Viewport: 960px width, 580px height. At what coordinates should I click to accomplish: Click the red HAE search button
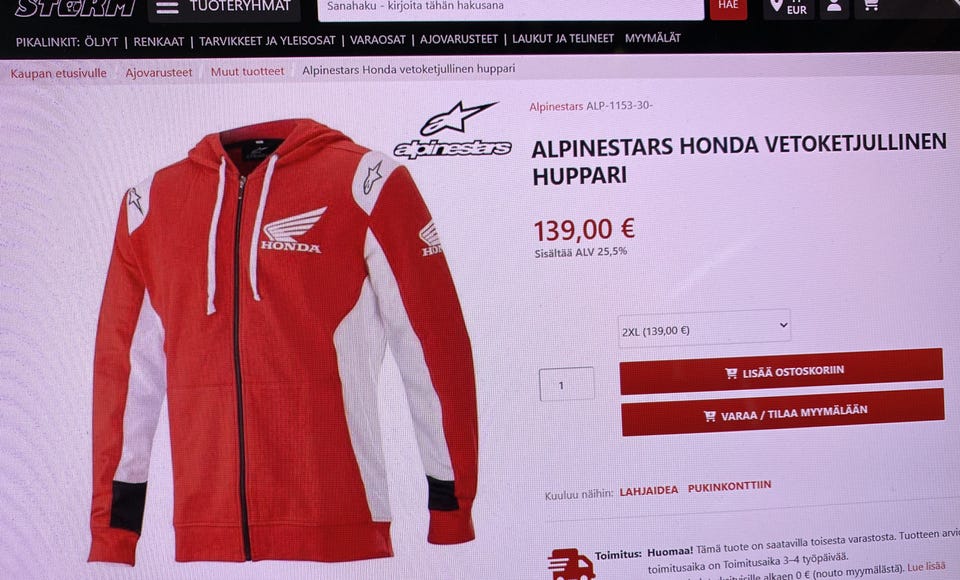728,7
